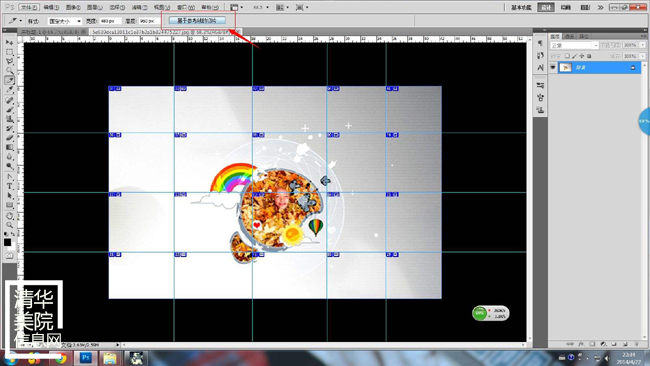Open the collapsed Paragraph panel icon
650x366 pixels.
pos(540,43)
